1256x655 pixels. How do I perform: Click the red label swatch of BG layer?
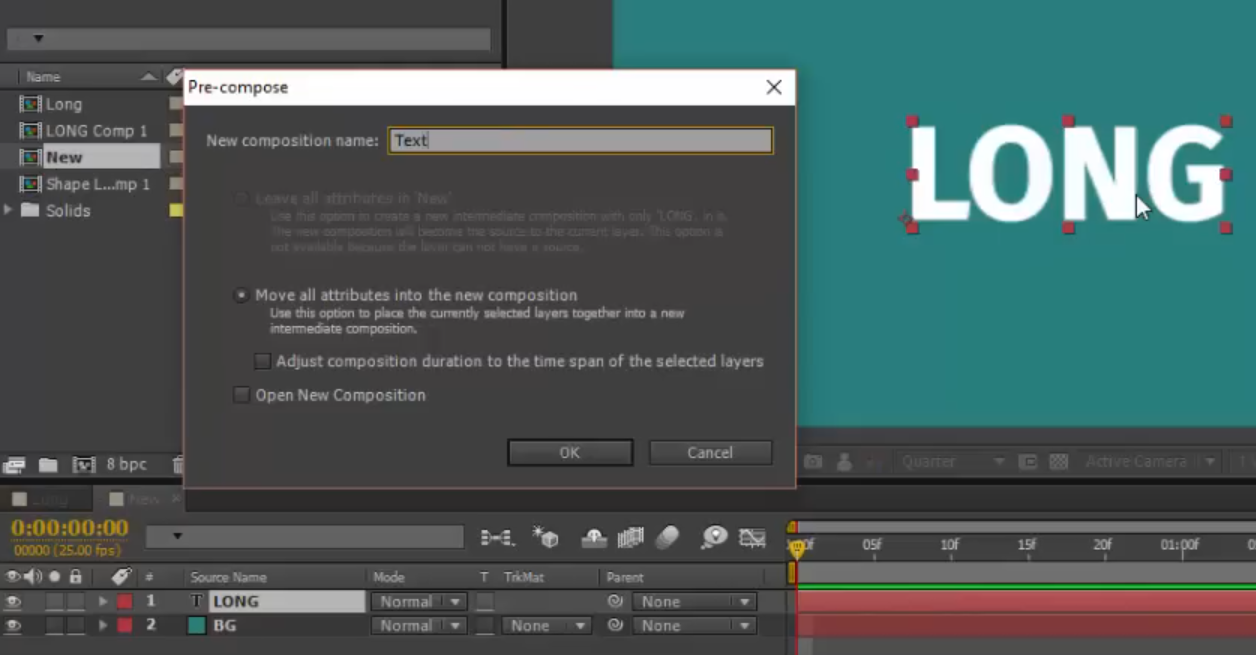point(124,626)
